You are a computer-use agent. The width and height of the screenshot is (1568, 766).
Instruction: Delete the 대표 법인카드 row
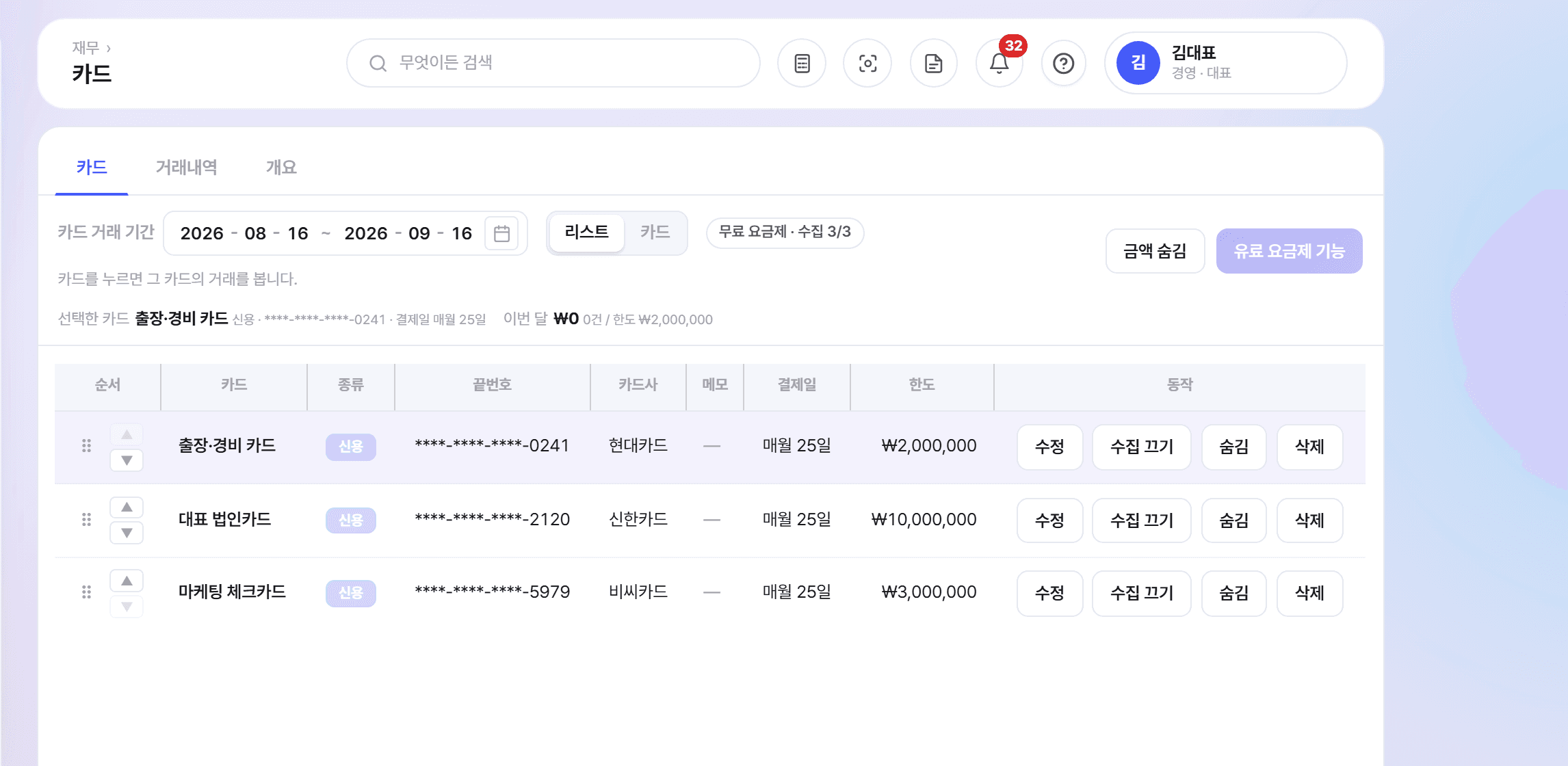(x=1309, y=520)
